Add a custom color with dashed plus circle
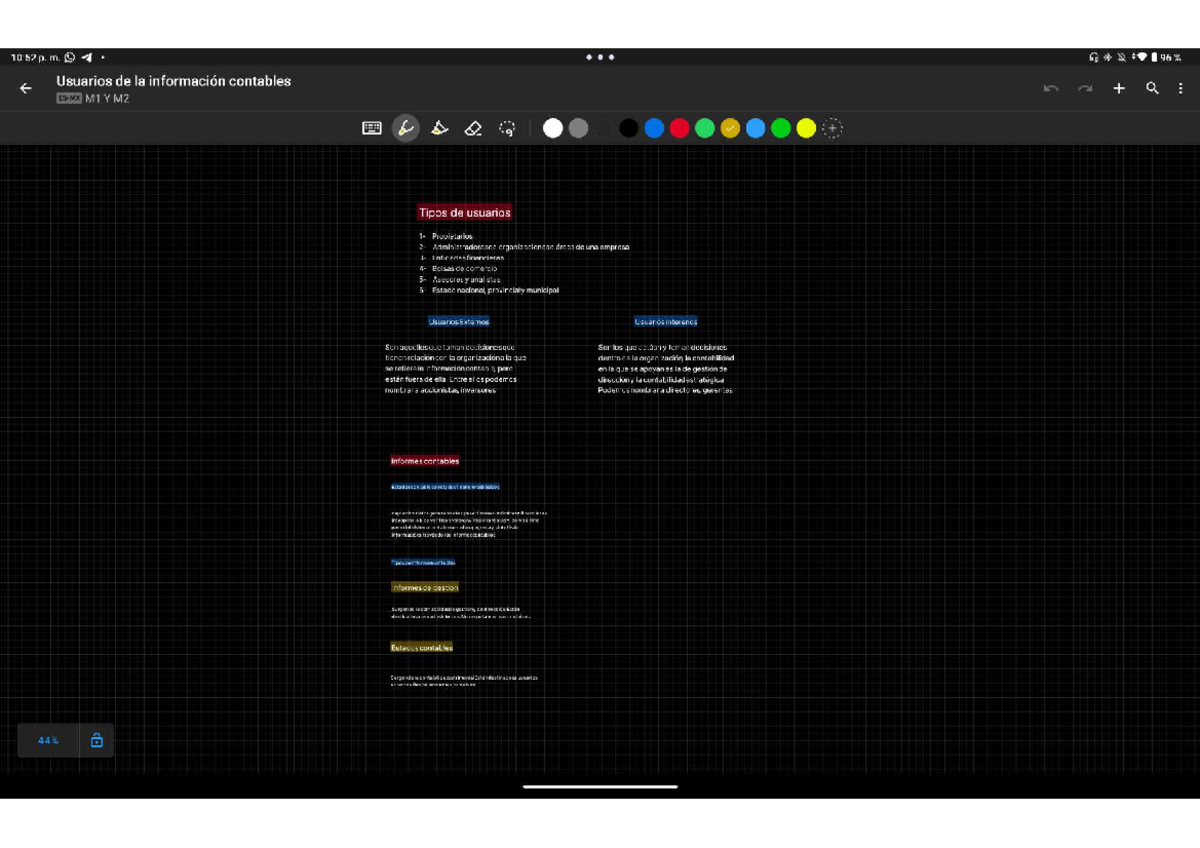Image resolution: width=1200 pixels, height=848 pixels. (x=832, y=128)
